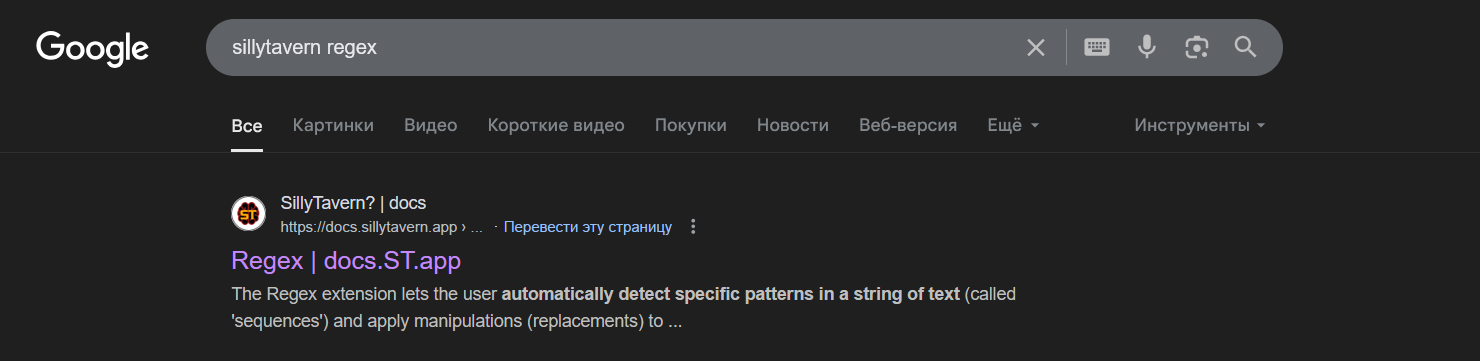1480x361 pixels.
Task: Open the Инструменты dropdown
Action: coord(1200,125)
